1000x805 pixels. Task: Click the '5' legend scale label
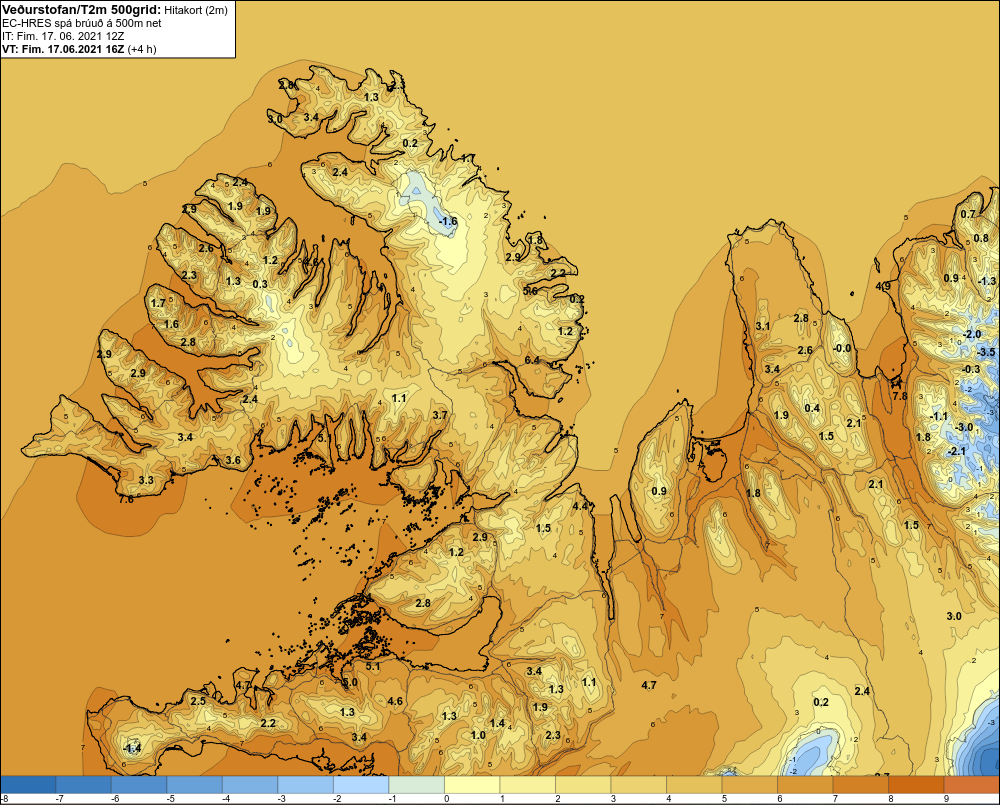point(724,799)
